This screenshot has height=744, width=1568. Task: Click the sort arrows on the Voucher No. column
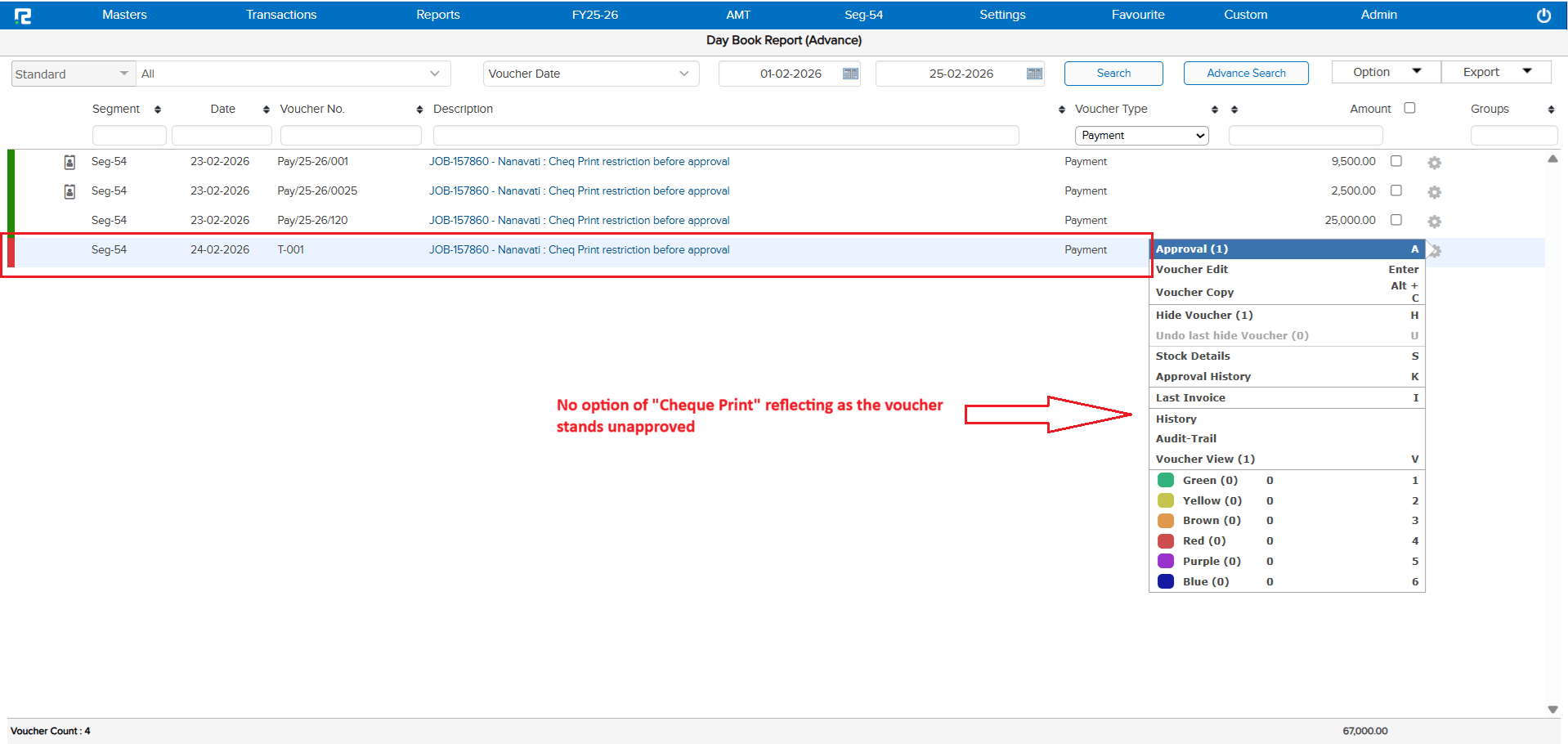coord(419,108)
